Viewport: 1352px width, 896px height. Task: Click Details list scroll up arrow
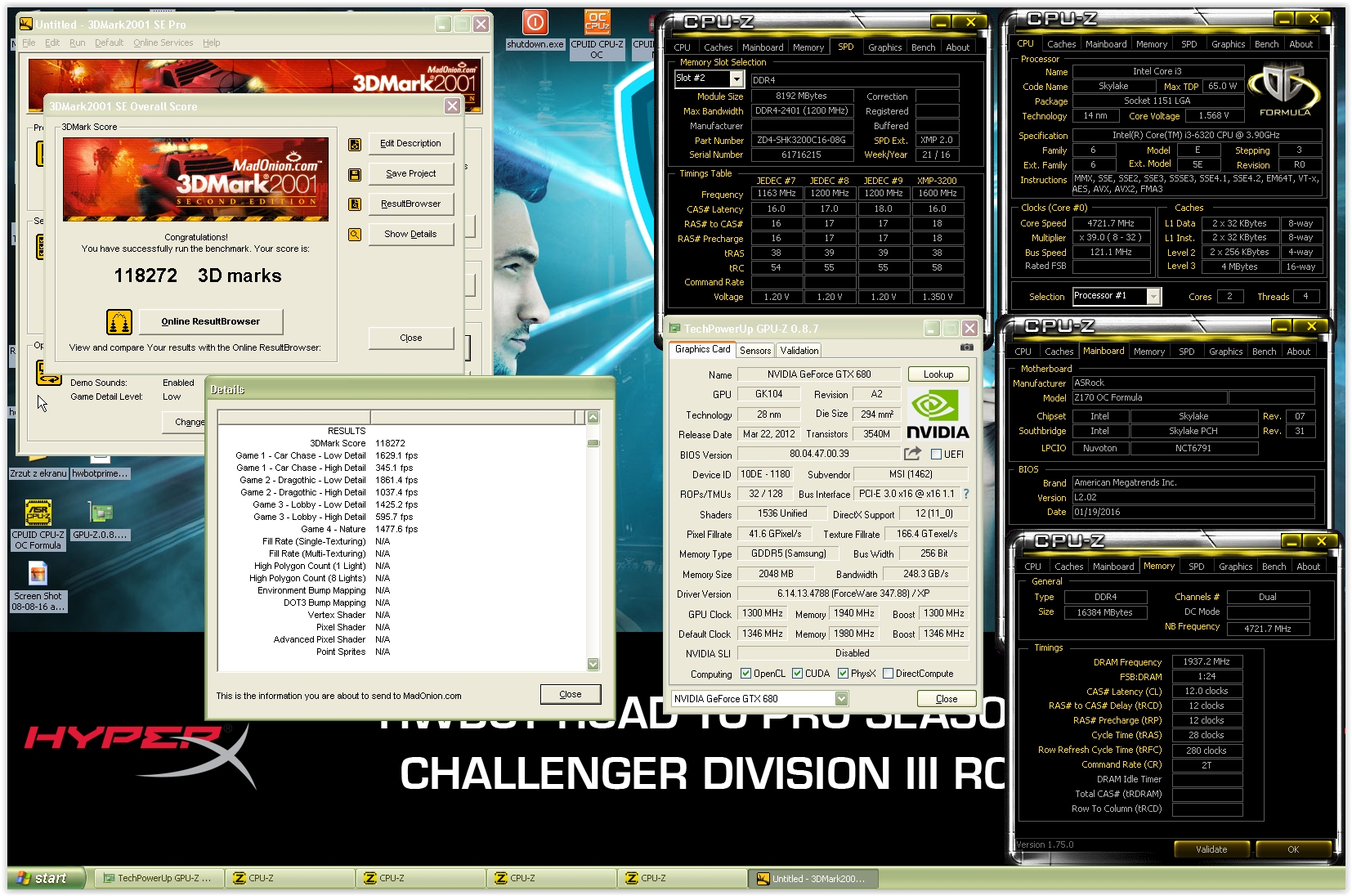click(x=593, y=418)
